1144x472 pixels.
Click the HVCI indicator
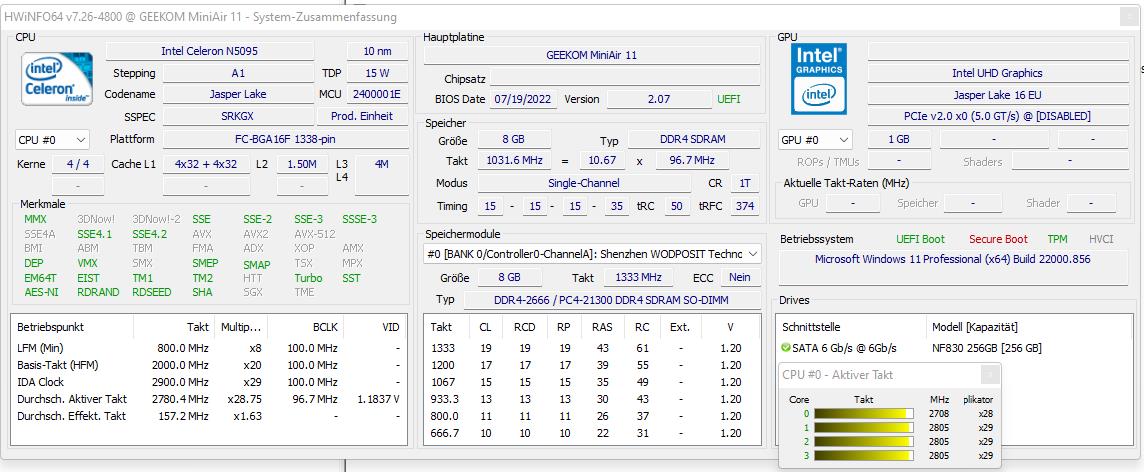(x=1101, y=239)
